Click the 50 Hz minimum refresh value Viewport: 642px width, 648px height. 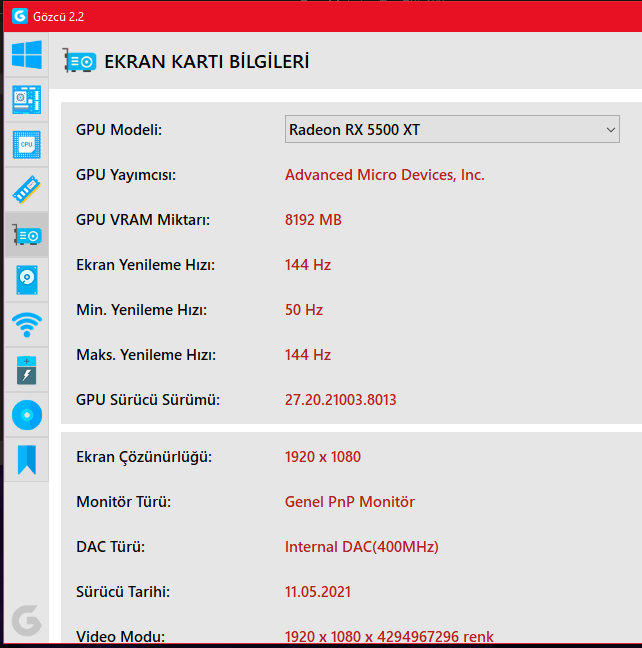pos(304,310)
